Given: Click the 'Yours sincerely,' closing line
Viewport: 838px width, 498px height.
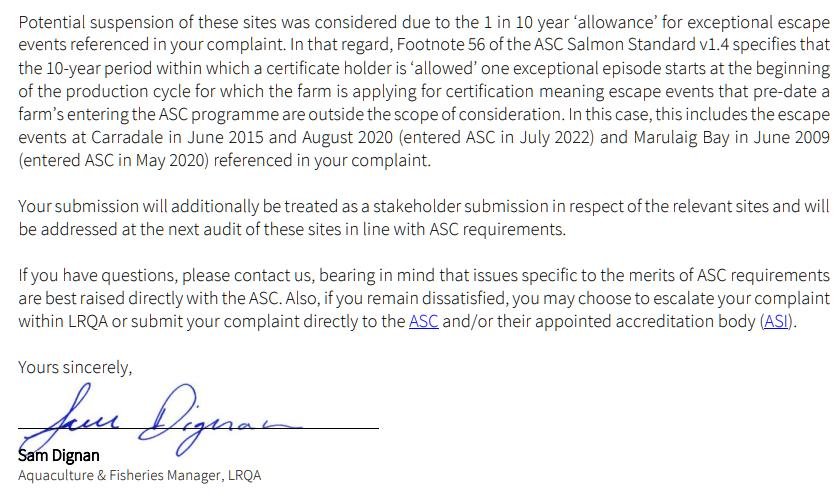Looking at the screenshot, I should (x=75, y=367).
